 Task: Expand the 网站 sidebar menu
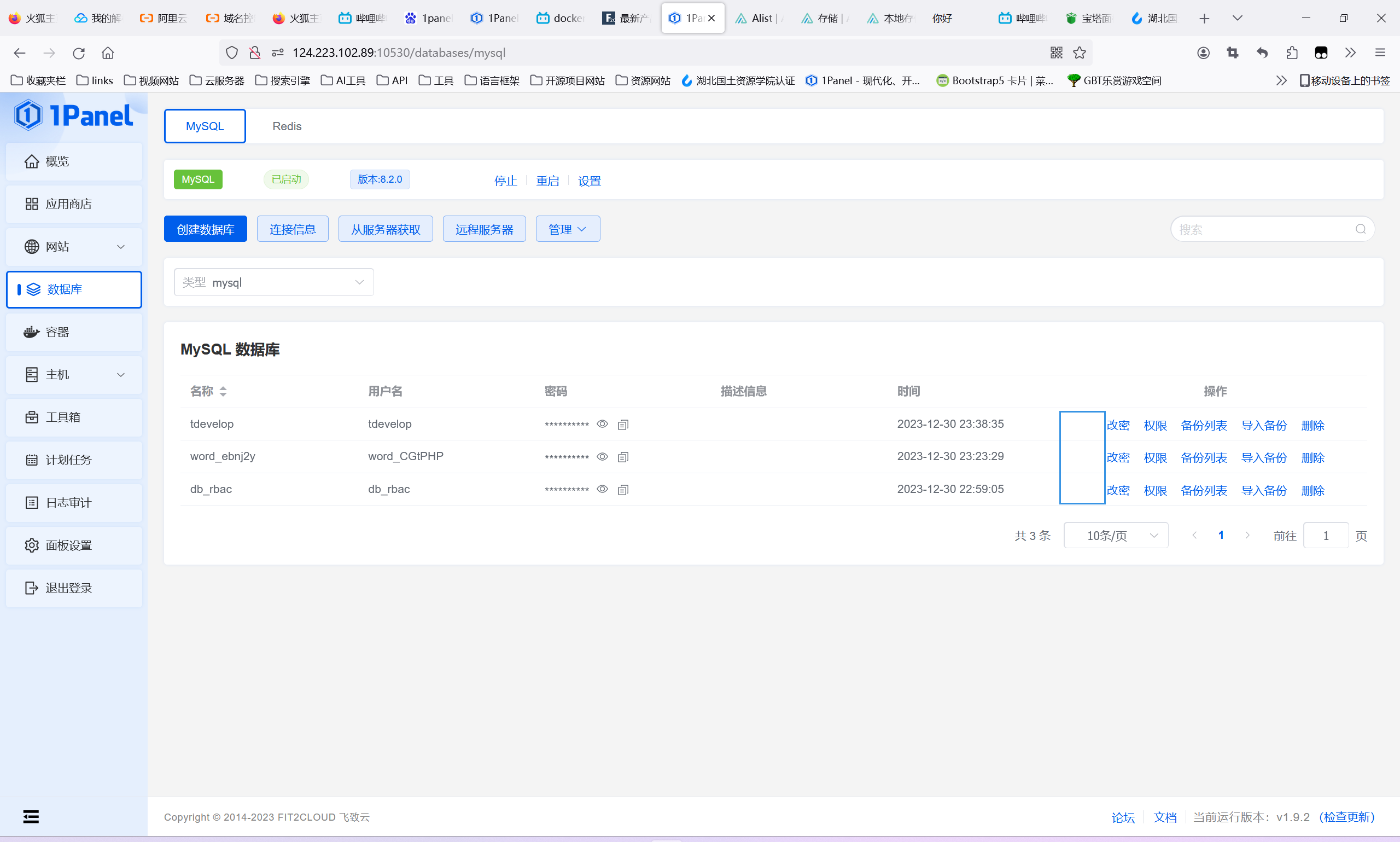pyautogui.click(x=74, y=247)
